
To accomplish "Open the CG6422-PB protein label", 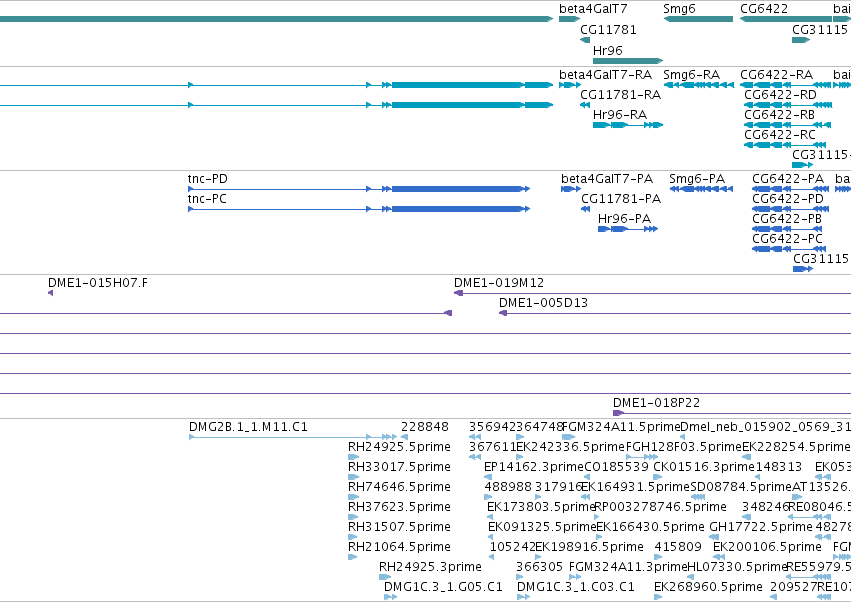I will click(786, 219).
